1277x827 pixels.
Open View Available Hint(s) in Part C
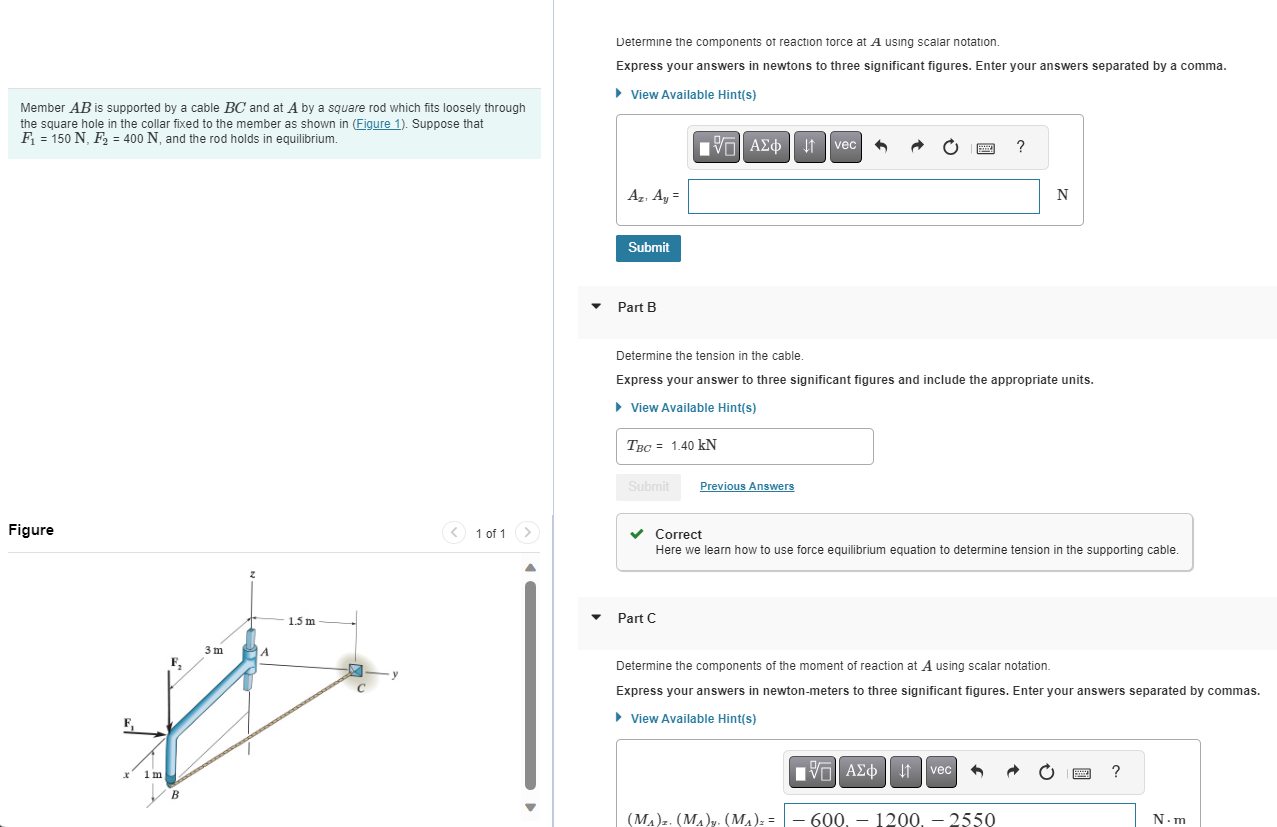click(x=693, y=718)
